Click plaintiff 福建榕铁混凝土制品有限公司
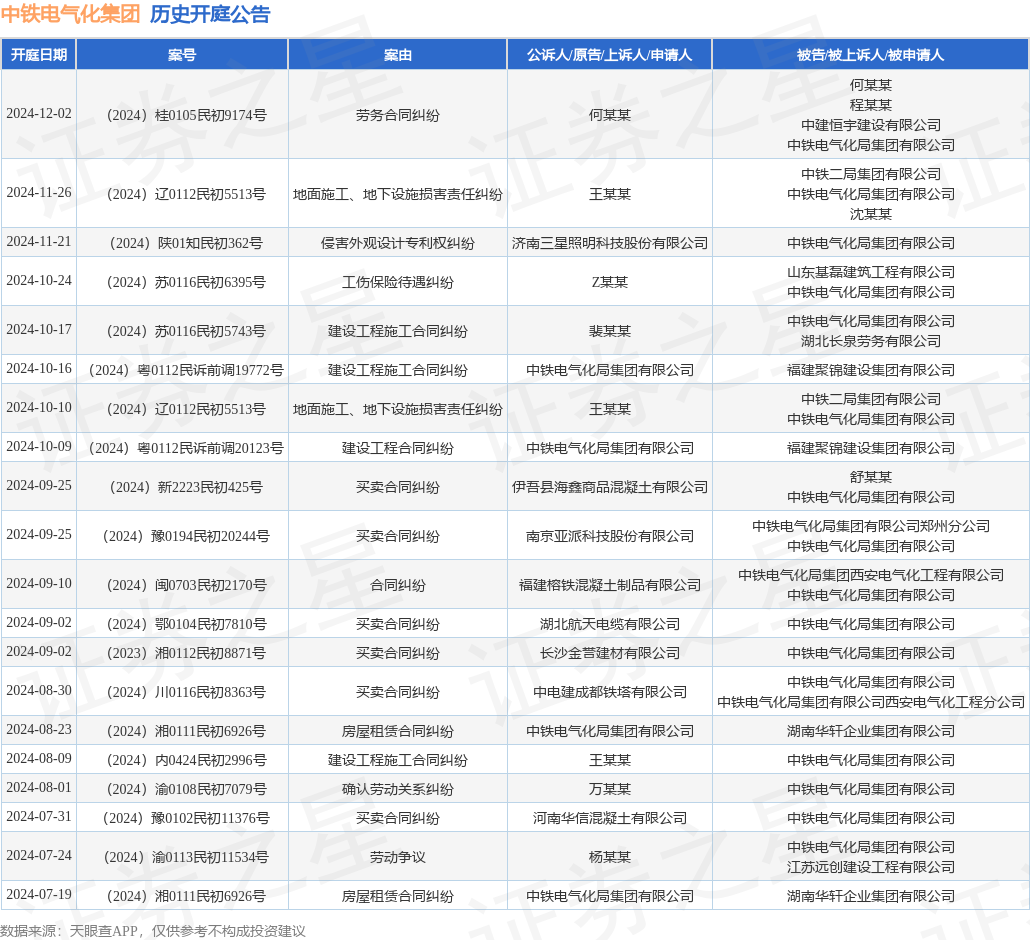Image resolution: width=1030 pixels, height=940 pixels. pos(610,585)
